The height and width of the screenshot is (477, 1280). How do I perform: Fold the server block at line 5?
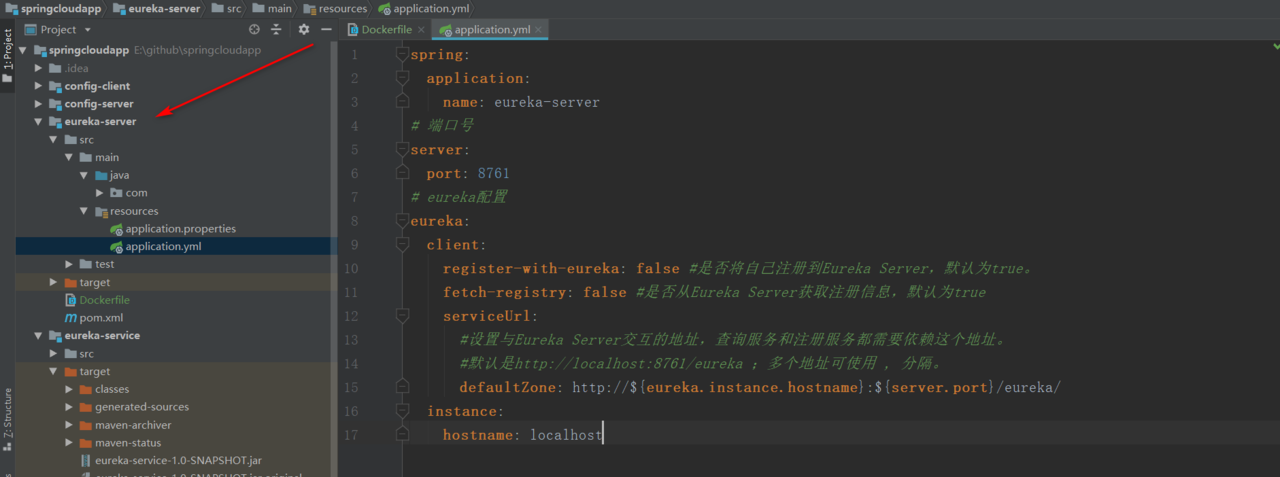(403, 150)
